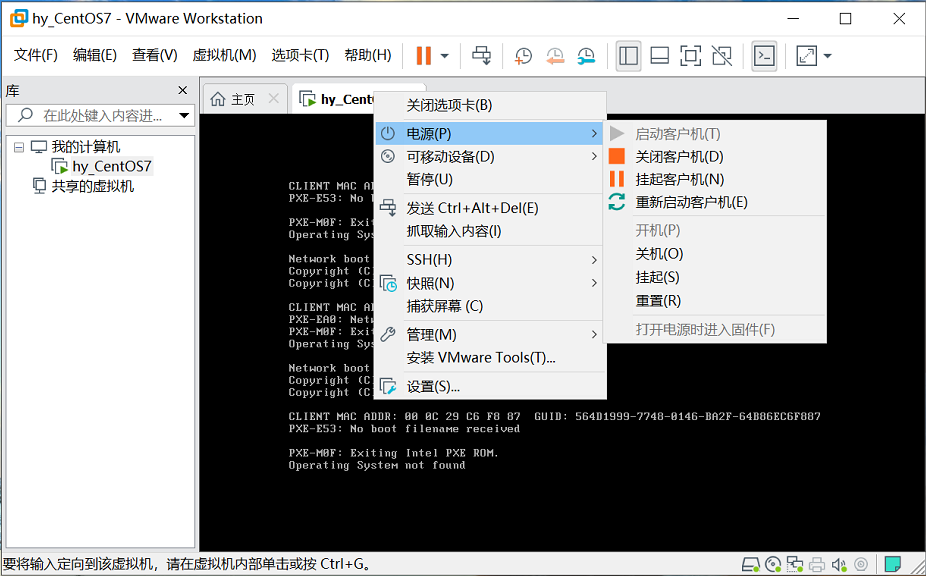Click the network adapter status bar icon
This screenshot has height=576, width=926.
coord(795,565)
